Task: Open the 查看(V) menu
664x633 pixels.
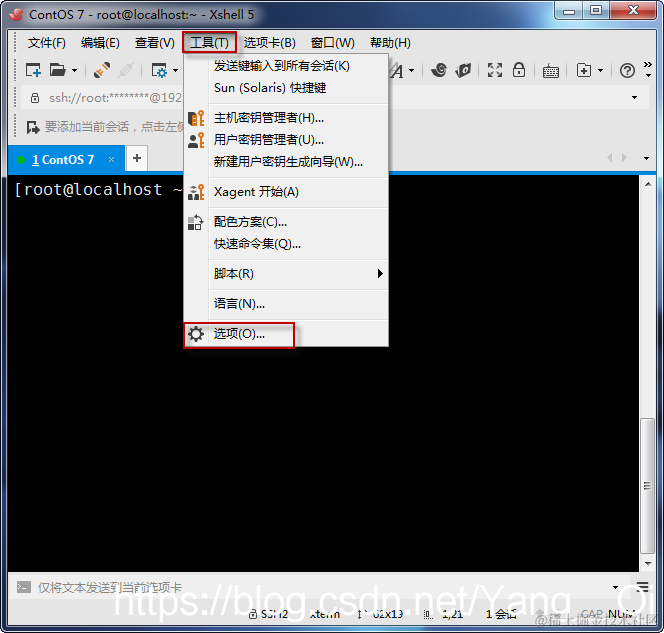Action: pos(155,43)
